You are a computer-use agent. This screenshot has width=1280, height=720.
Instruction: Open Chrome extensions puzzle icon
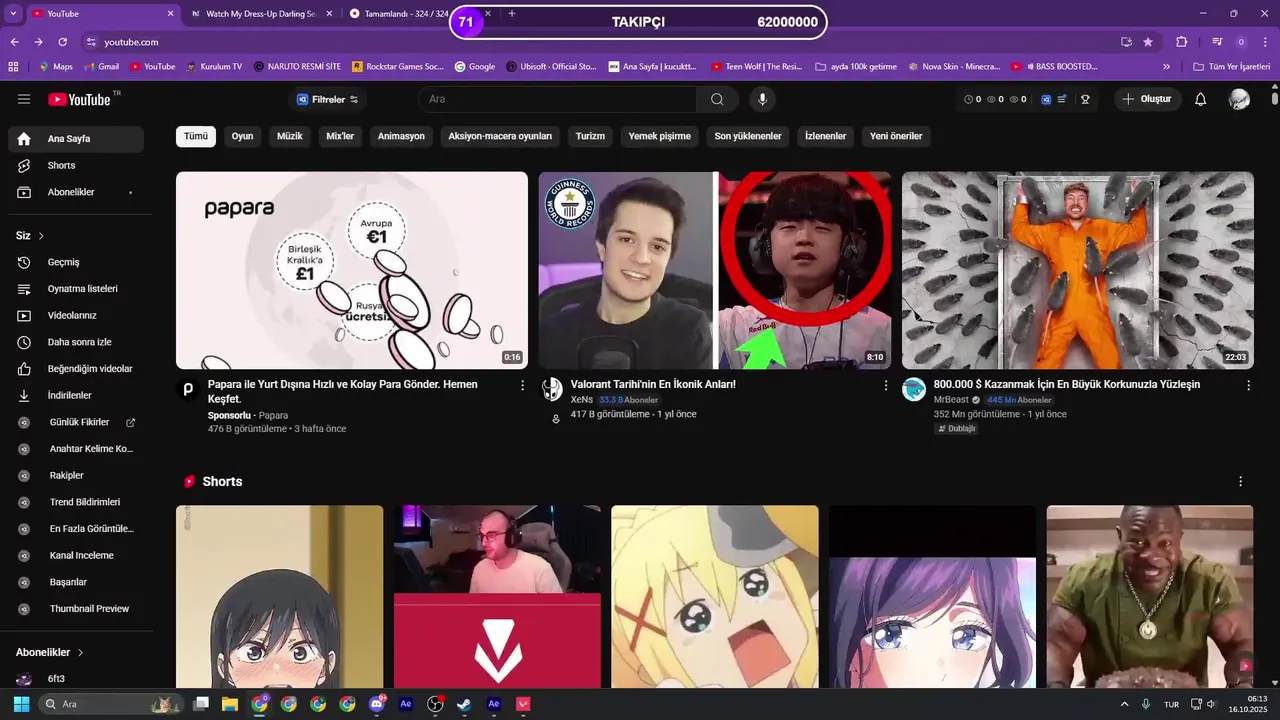[1181, 42]
